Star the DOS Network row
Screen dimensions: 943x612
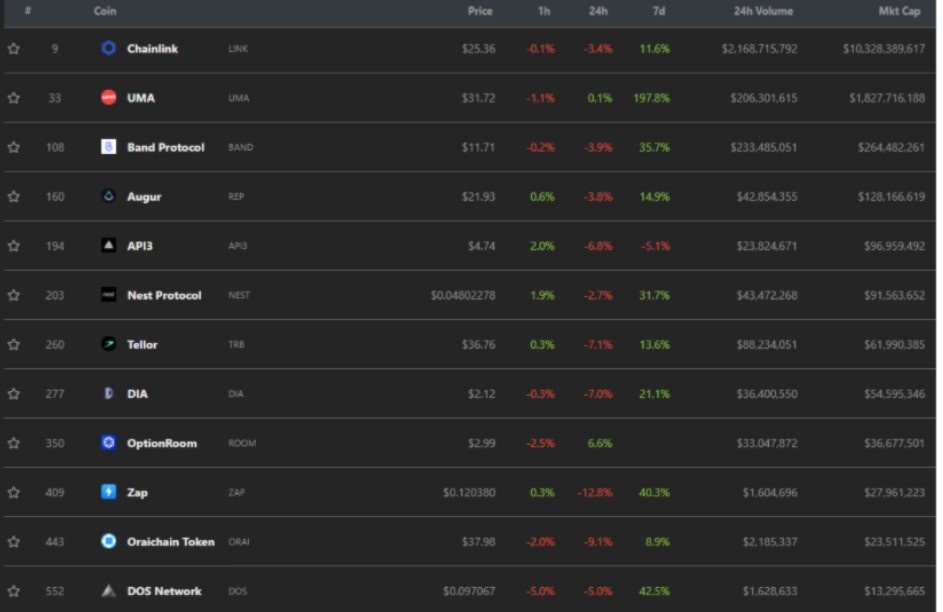click(14, 591)
